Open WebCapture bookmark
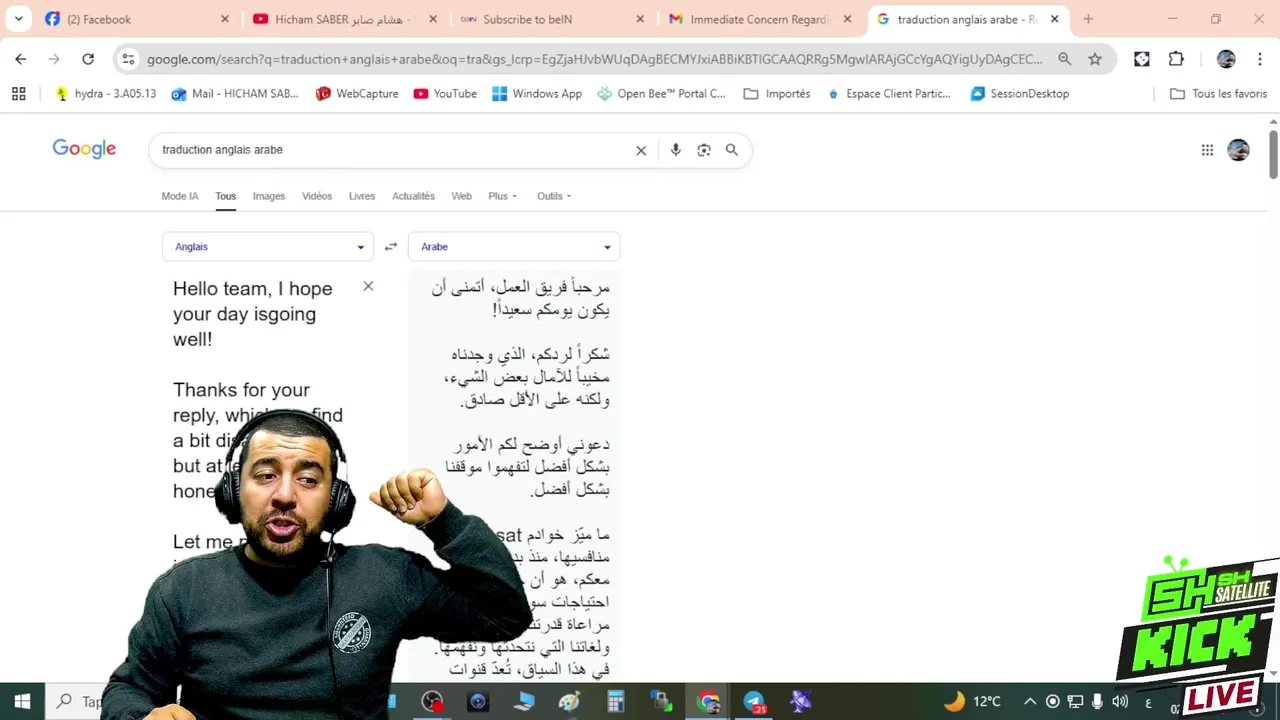1280x720 pixels. pos(357,93)
